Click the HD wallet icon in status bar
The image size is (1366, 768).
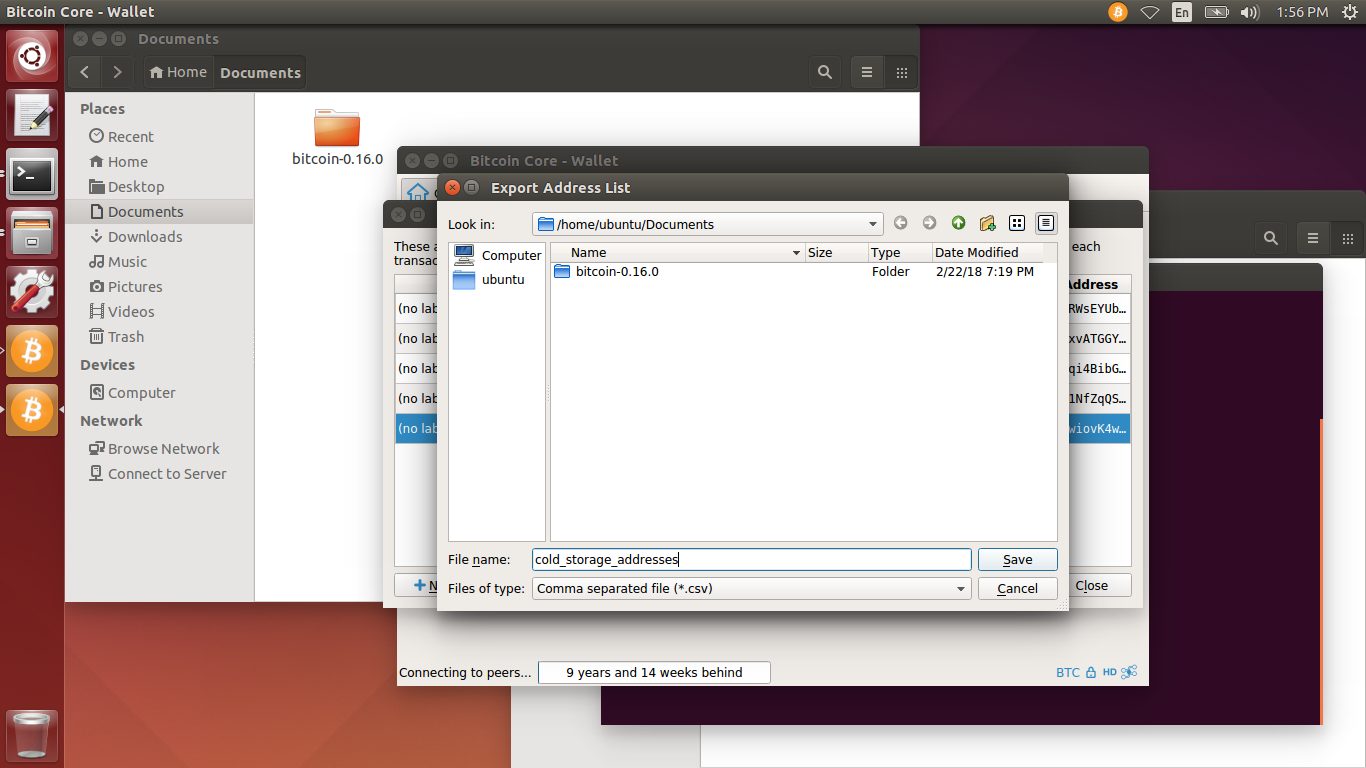click(x=1109, y=672)
